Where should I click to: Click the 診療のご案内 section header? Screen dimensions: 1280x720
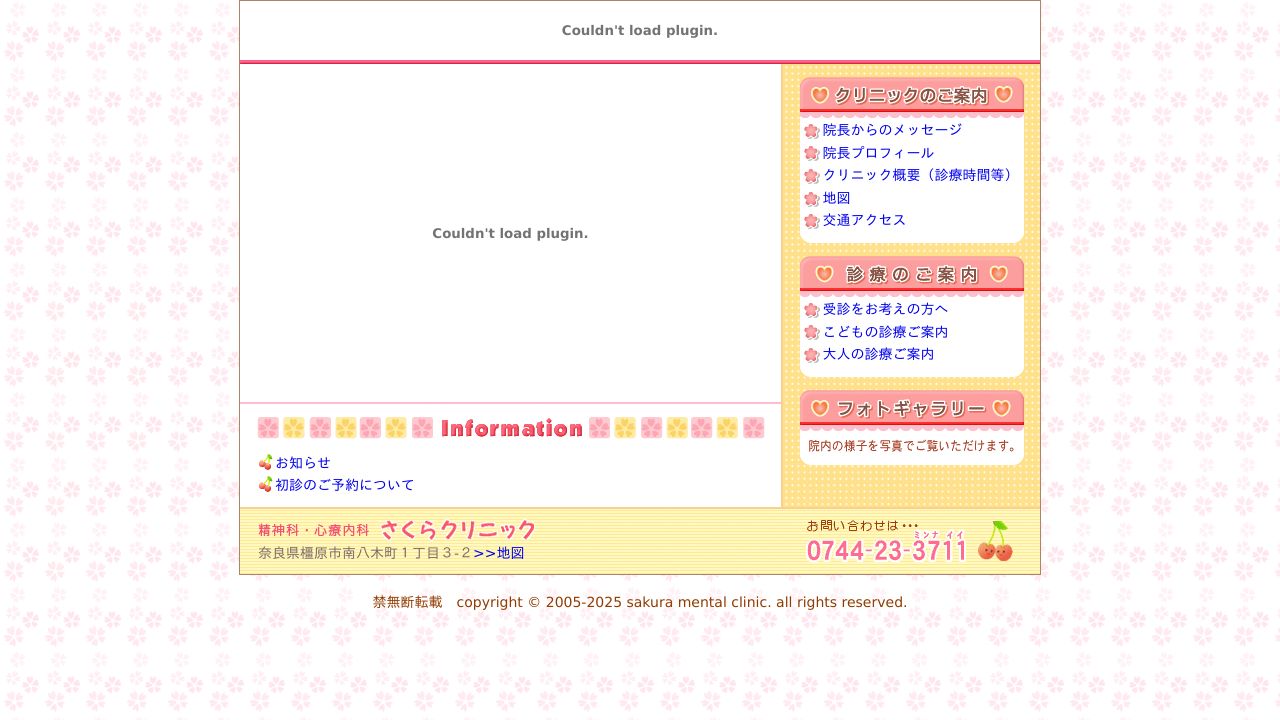pos(911,274)
